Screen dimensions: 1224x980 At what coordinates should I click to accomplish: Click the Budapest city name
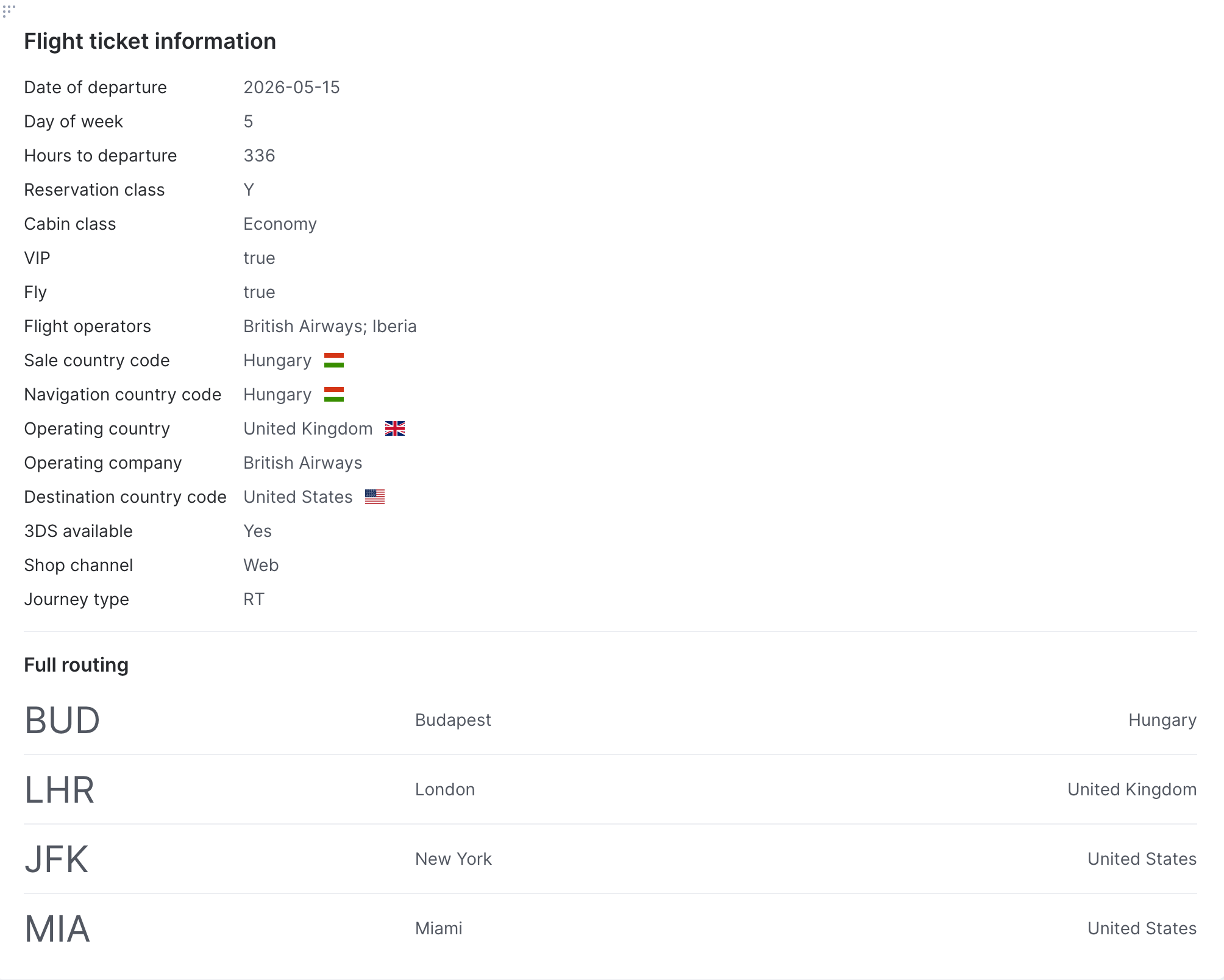point(453,720)
